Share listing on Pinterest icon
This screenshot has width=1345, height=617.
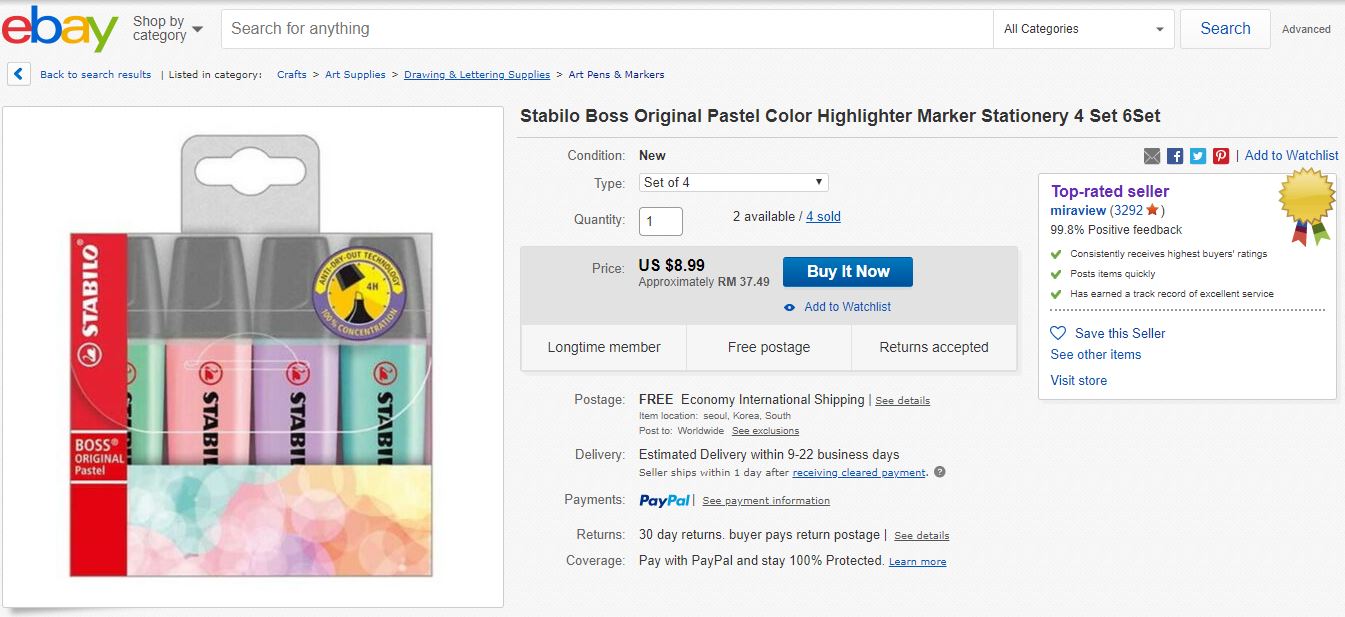tap(1221, 156)
